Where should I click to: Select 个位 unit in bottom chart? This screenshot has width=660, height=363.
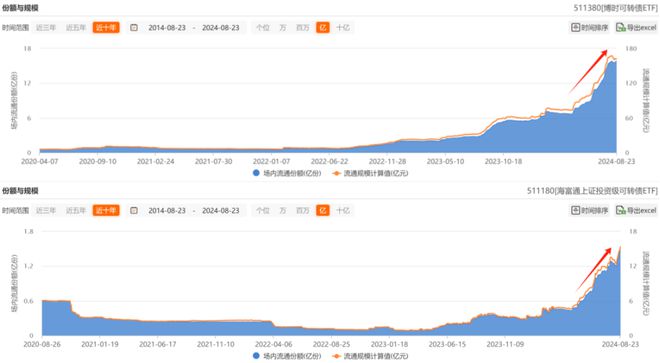[263, 211]
